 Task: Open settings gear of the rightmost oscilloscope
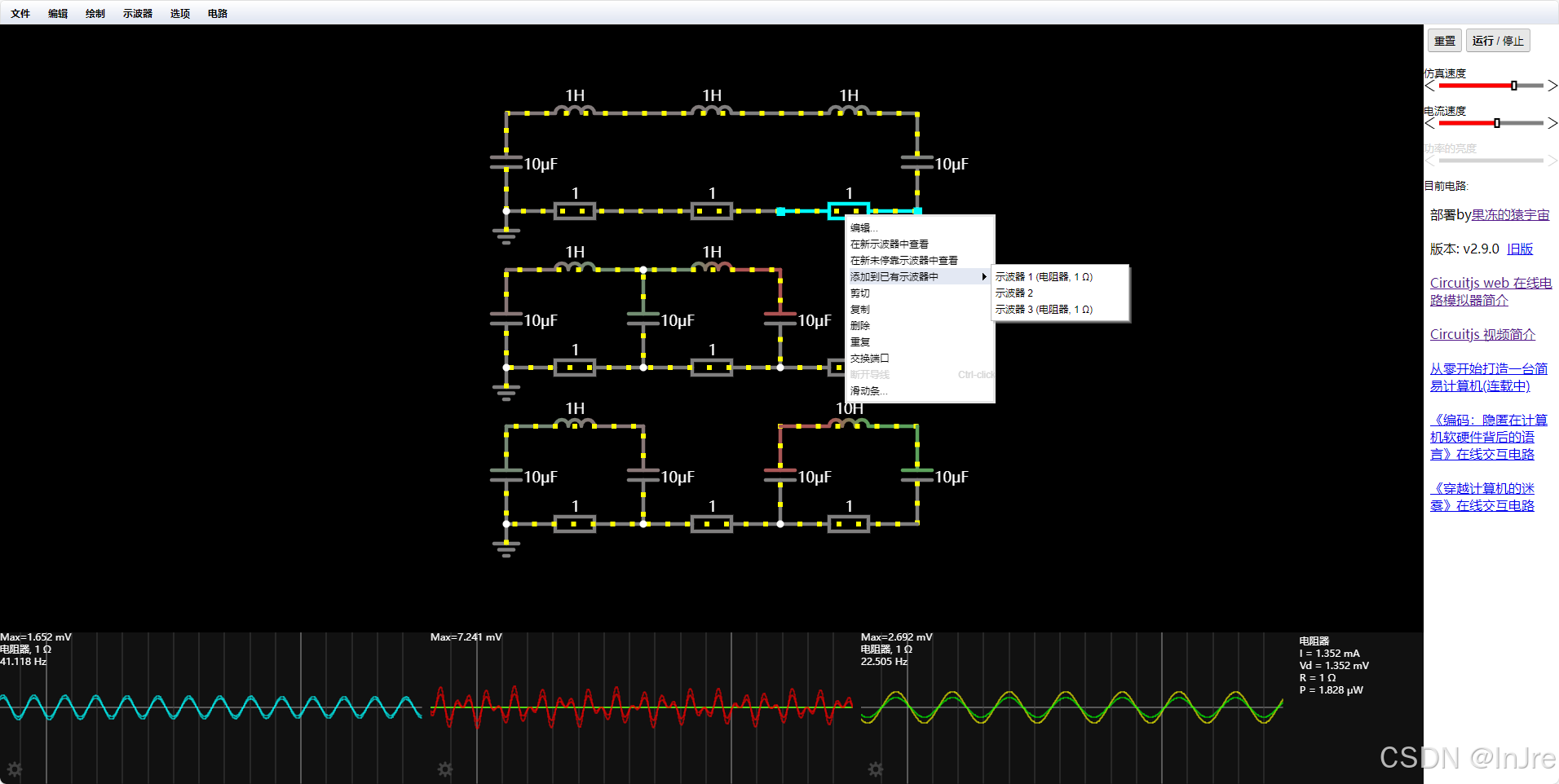[x=874, y=769]
